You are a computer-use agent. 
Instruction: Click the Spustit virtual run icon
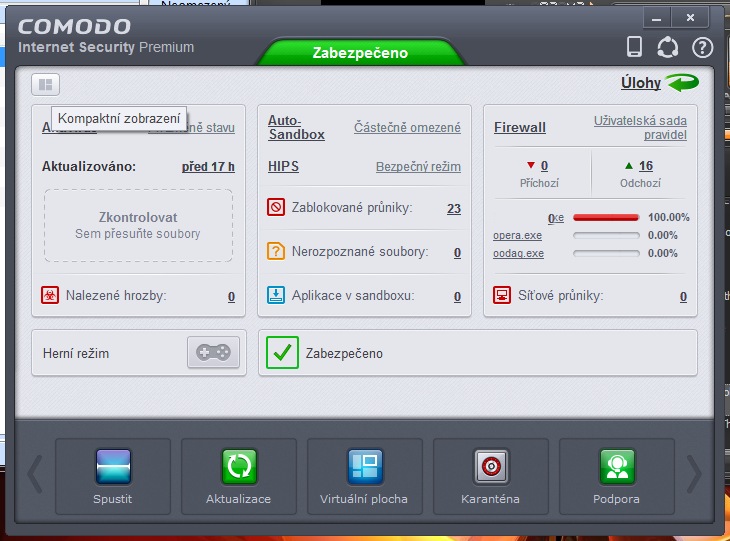tap(113, 466)
